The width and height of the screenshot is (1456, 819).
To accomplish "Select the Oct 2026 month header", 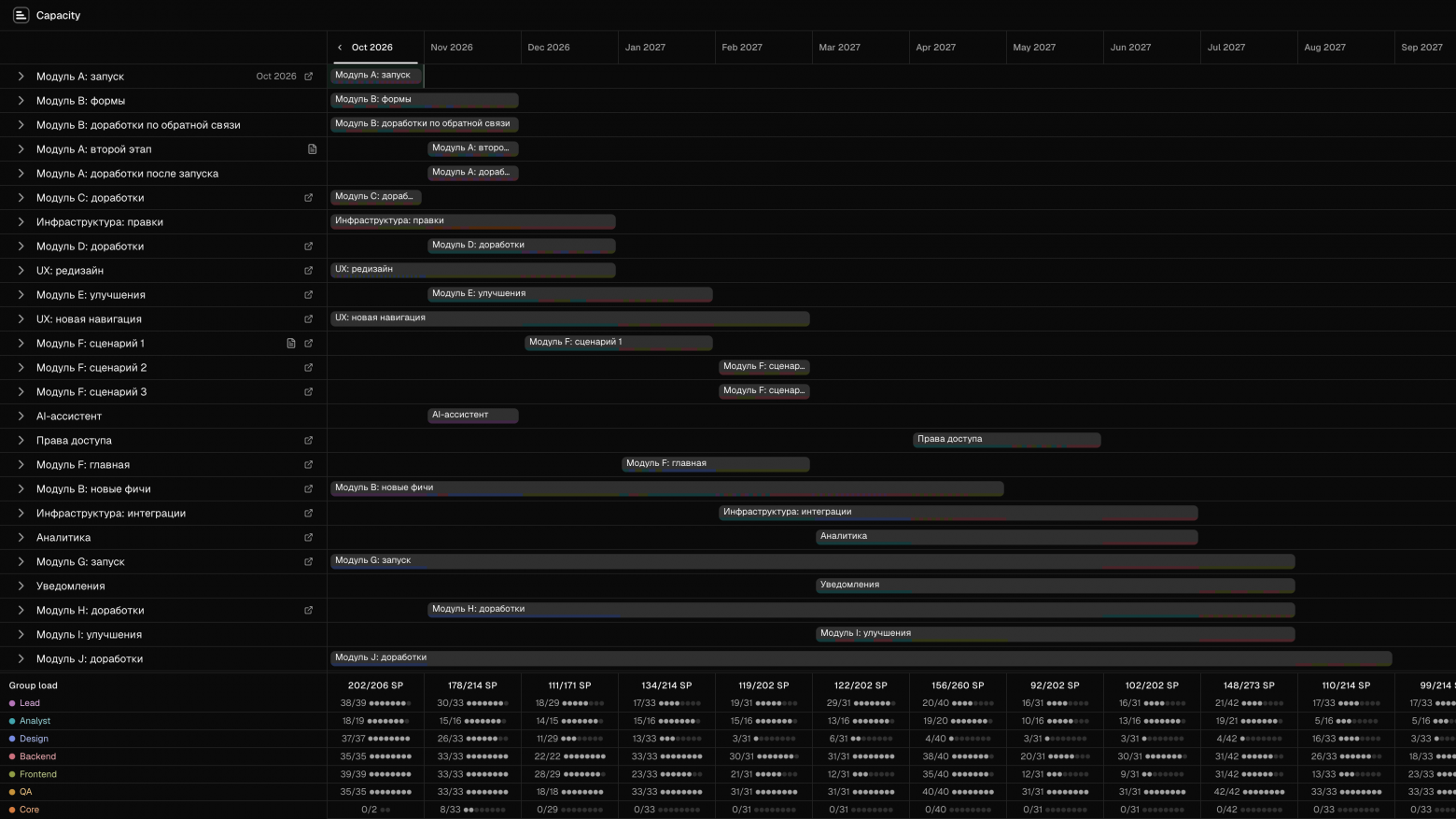I will [x=371, y=48].
